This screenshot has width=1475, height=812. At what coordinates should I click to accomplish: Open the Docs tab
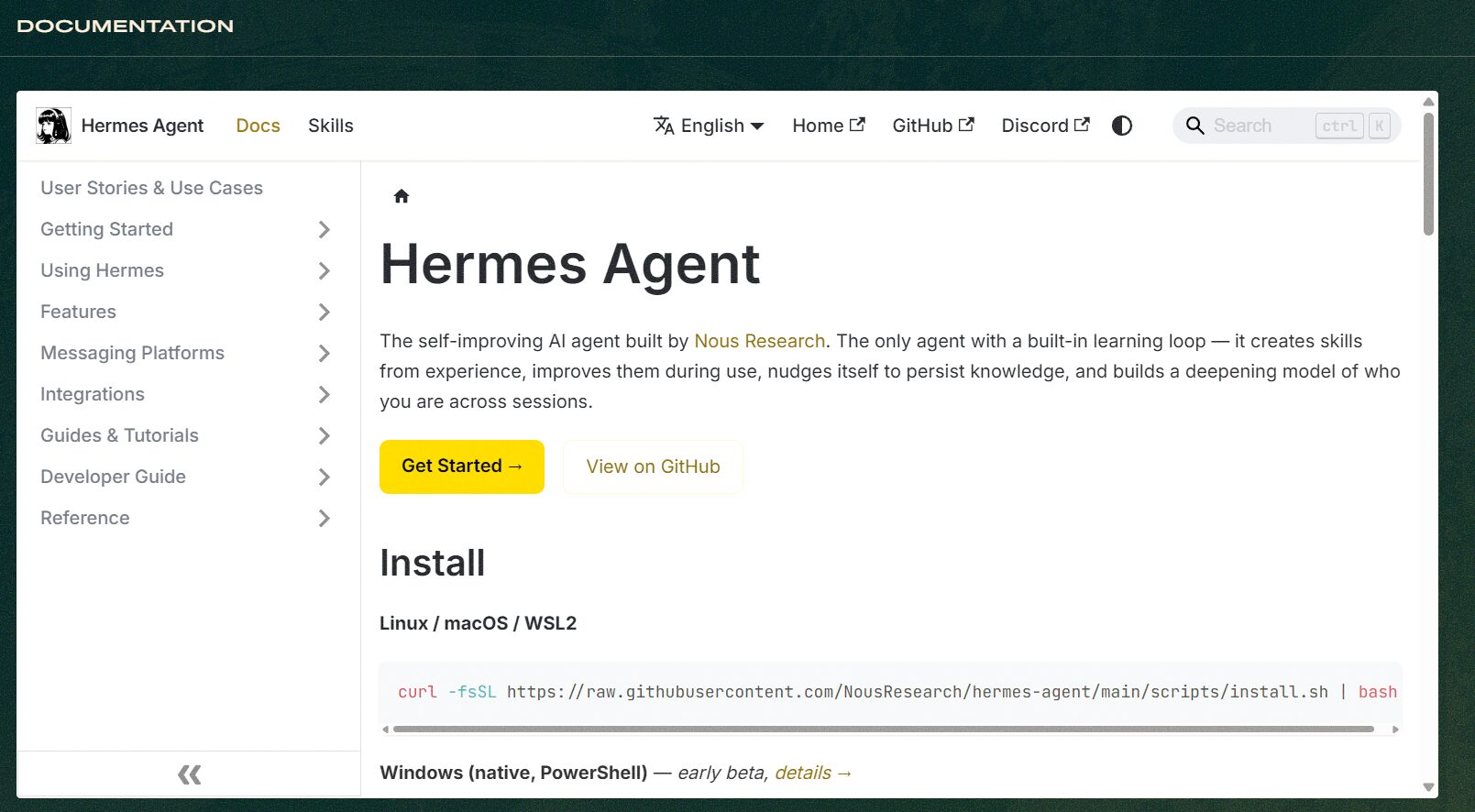[258, 126]
